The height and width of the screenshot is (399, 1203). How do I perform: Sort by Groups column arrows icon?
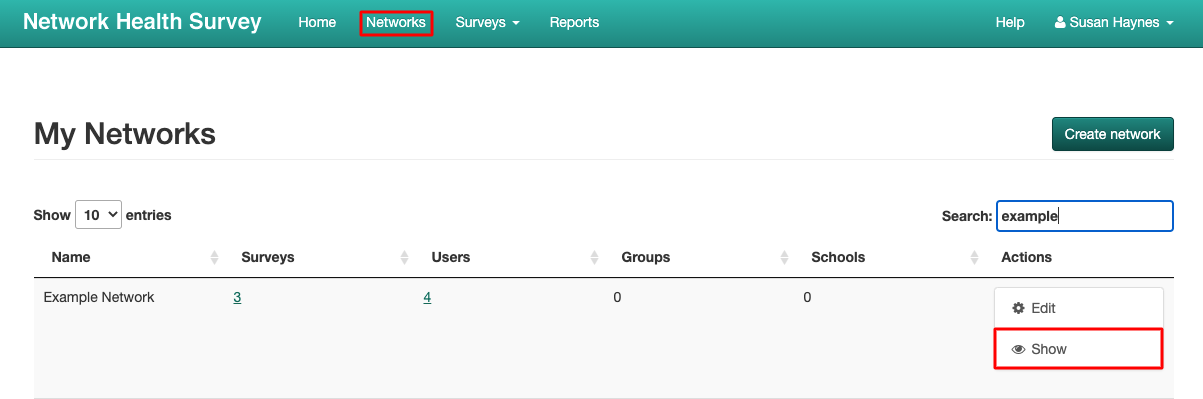coord(784,258)
